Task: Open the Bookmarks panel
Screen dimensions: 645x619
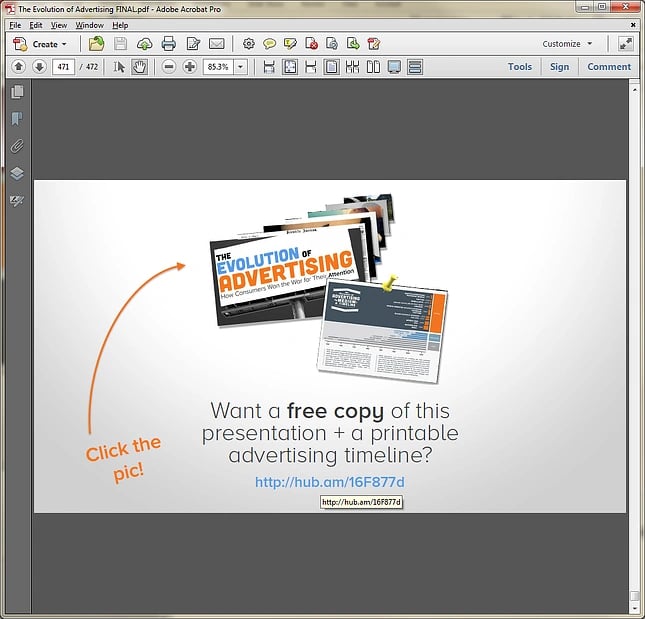Action: [x=17, y=119]
